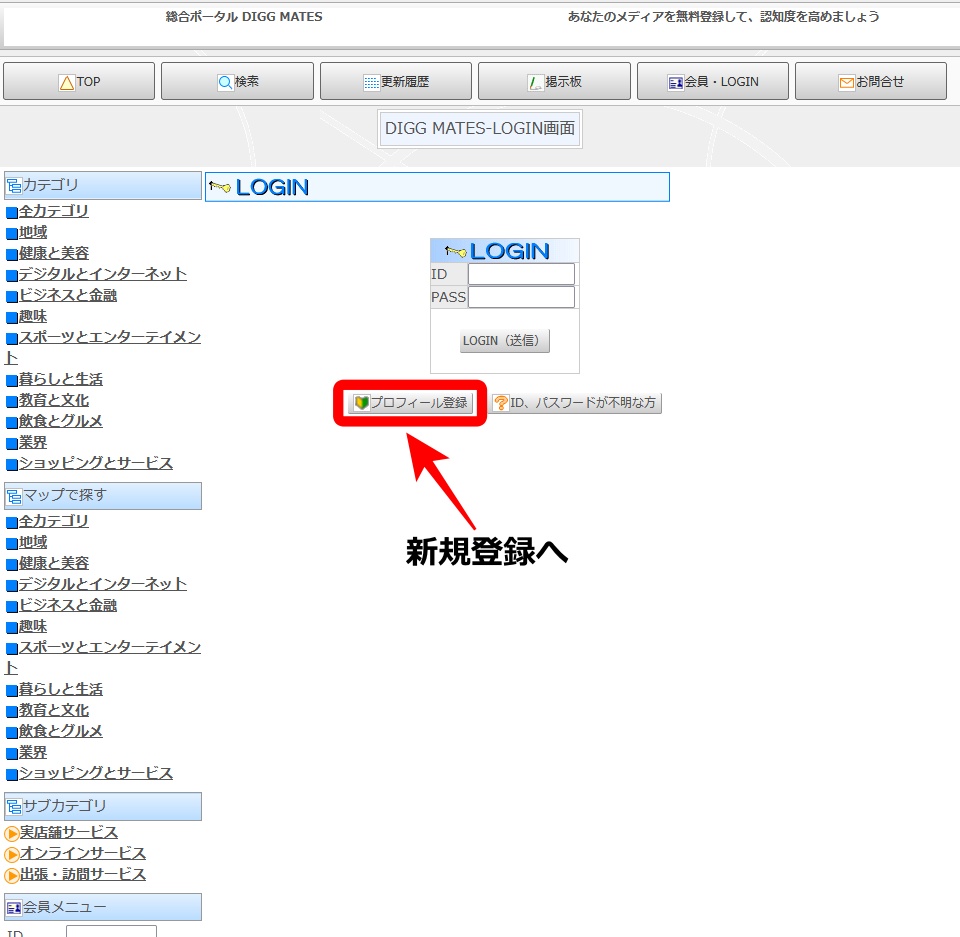Image resolution: width=960 pixels, height=937 pixels.
Task: Open 地域 link under マップで探す section
Action: click(32, 542)
